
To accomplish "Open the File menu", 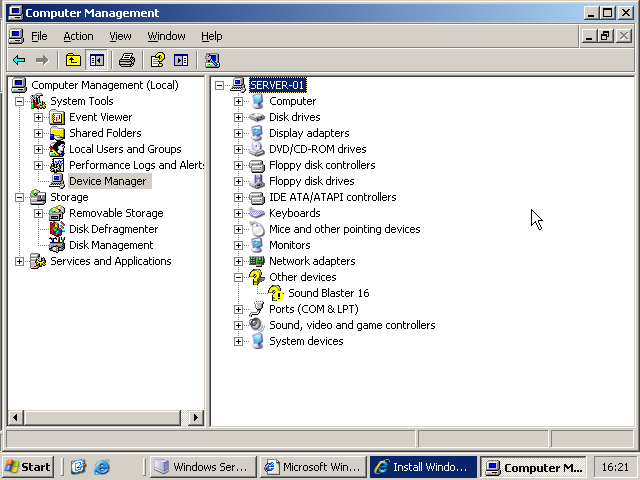I will (x=39, y=36).
